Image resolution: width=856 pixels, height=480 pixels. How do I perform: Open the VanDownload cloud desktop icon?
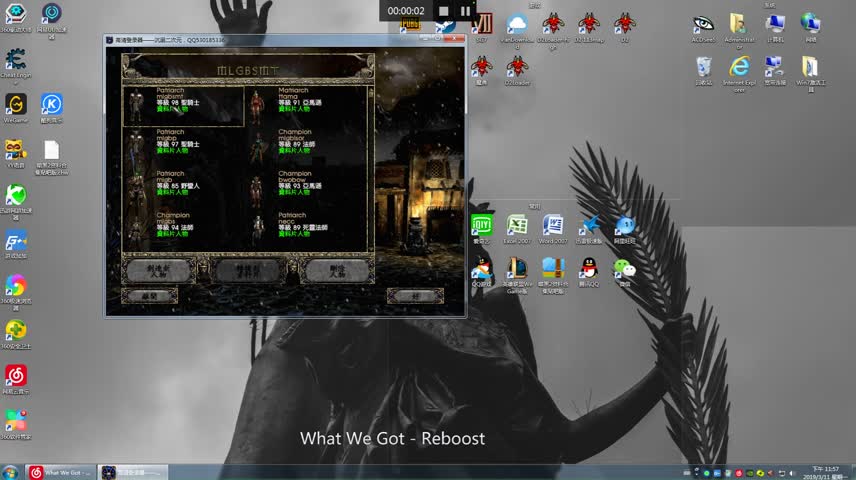click(x=517, y=31)
